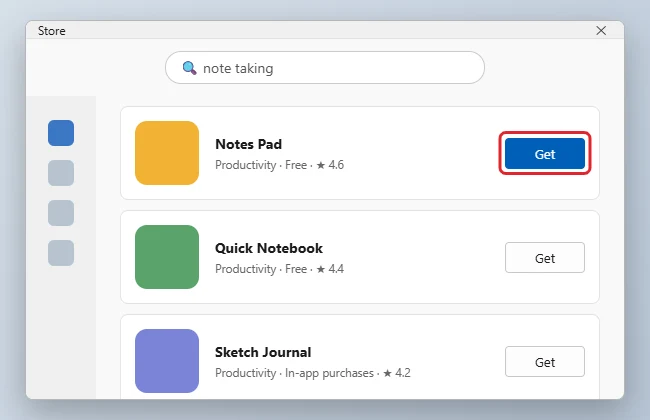Viewport: 650px width, 420px height.
Task: Select the fourth gray sidebar icon
Action: (61, 253)
